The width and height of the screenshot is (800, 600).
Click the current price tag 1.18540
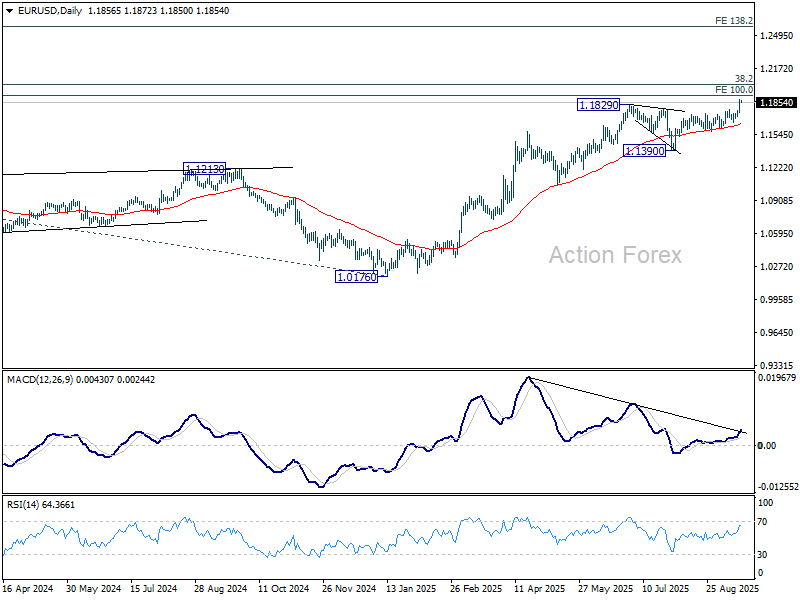(x=776, y=103)
